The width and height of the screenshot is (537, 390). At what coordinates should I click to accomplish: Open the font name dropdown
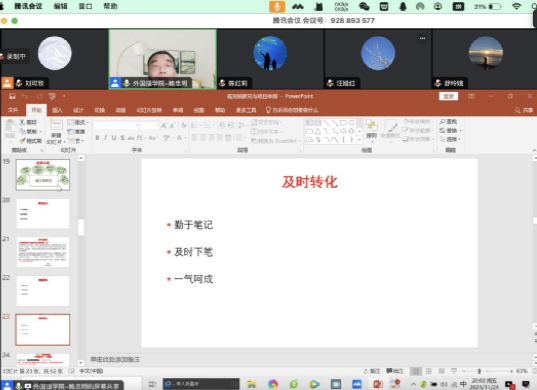[x=116, y=126]
